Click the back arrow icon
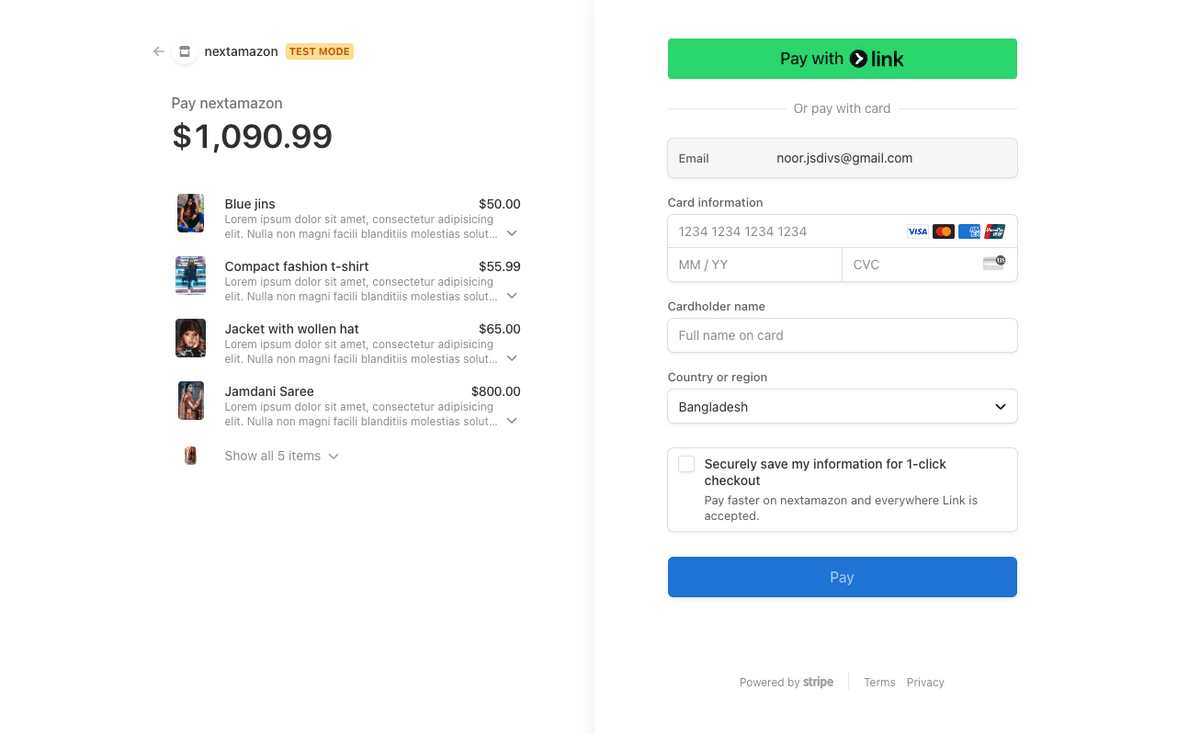Screen dimensions: 1200x734 pyautogui.click(x=158, y=52)
